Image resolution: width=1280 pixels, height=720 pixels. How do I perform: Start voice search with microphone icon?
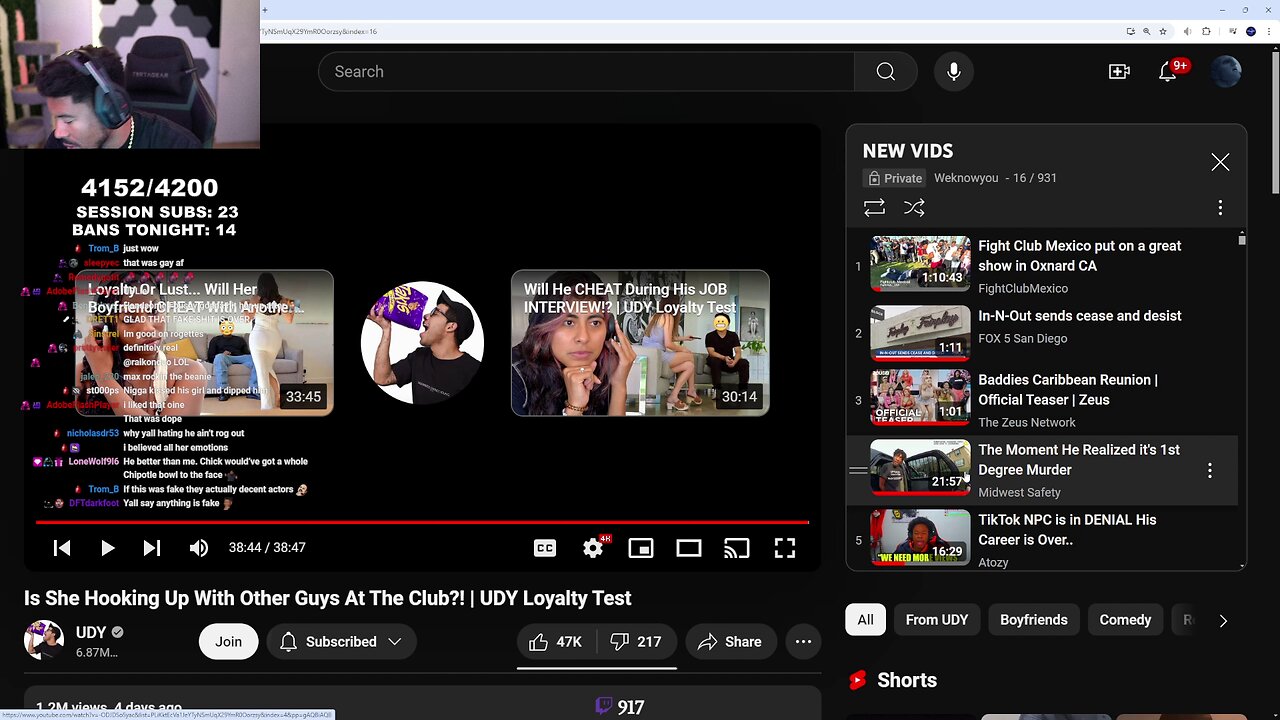[954, 72]
